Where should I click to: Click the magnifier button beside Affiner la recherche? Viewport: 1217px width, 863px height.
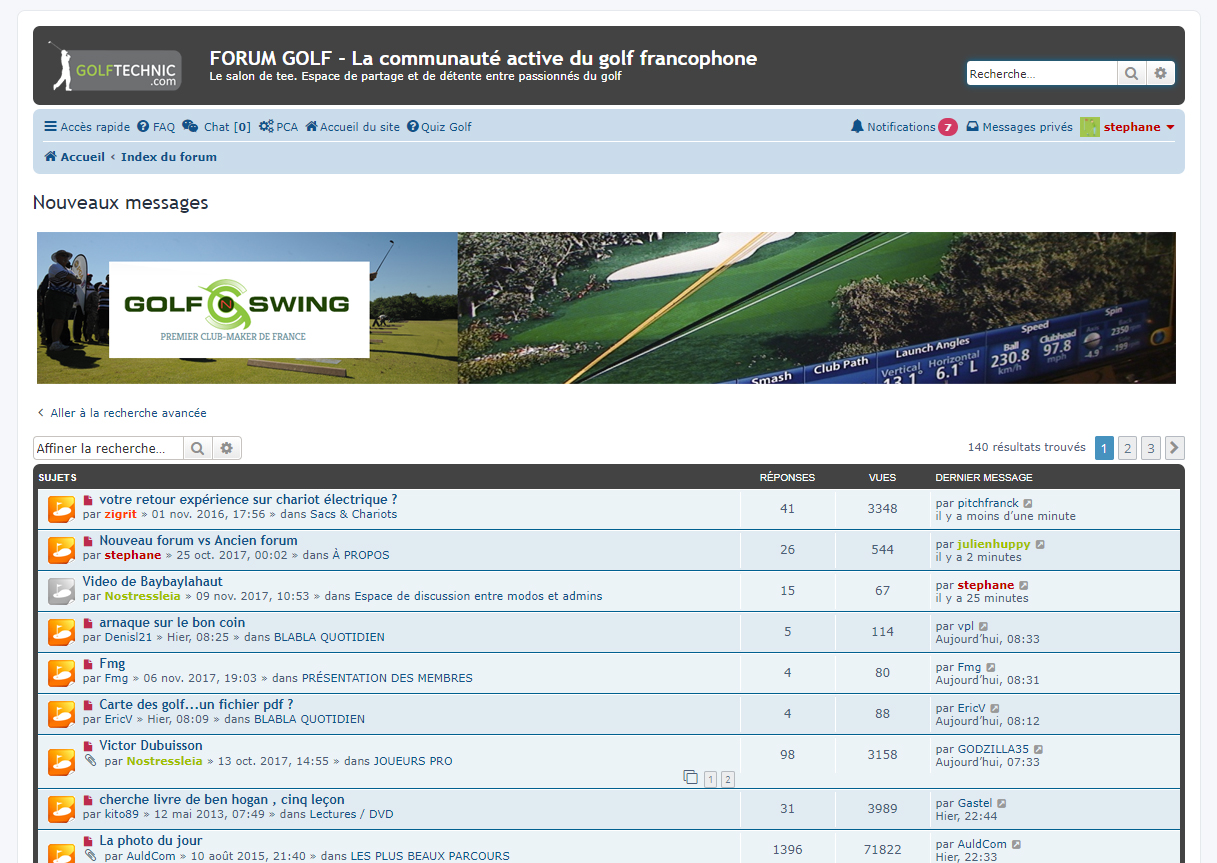198,448
